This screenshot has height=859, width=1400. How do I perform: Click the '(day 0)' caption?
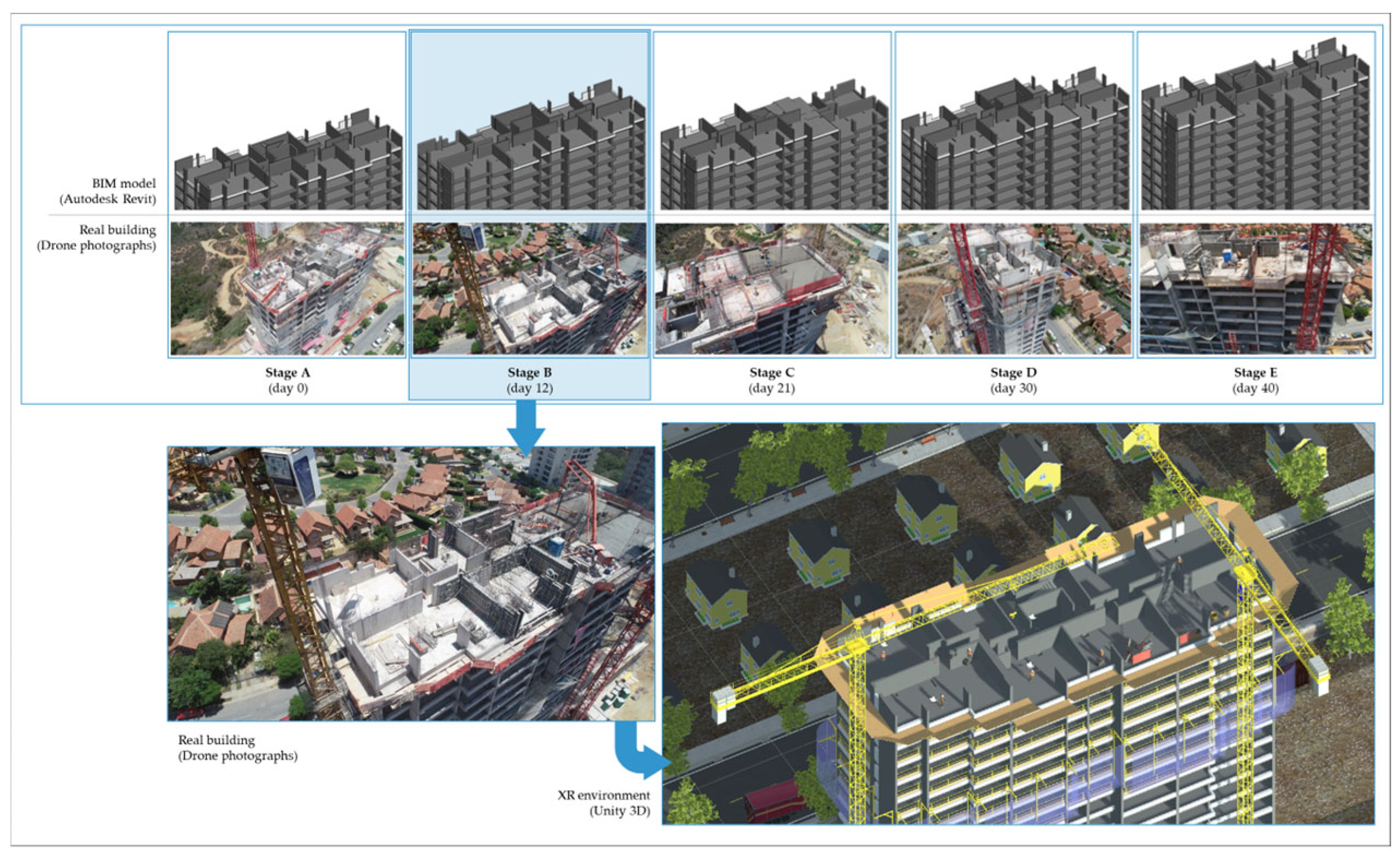coord(288,389)
